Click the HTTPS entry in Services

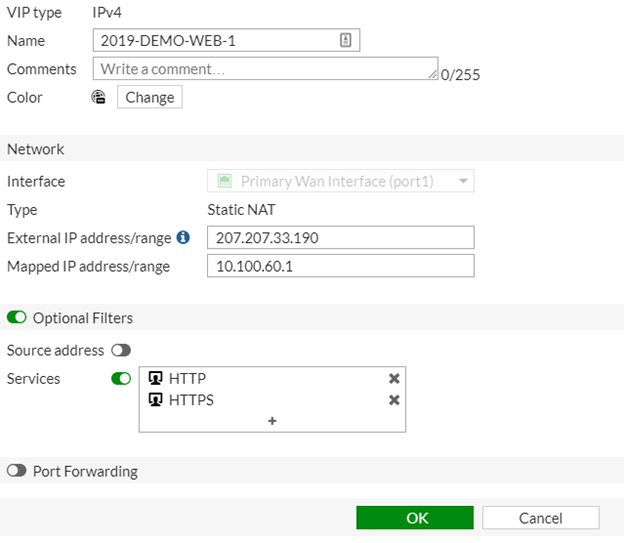272,400
